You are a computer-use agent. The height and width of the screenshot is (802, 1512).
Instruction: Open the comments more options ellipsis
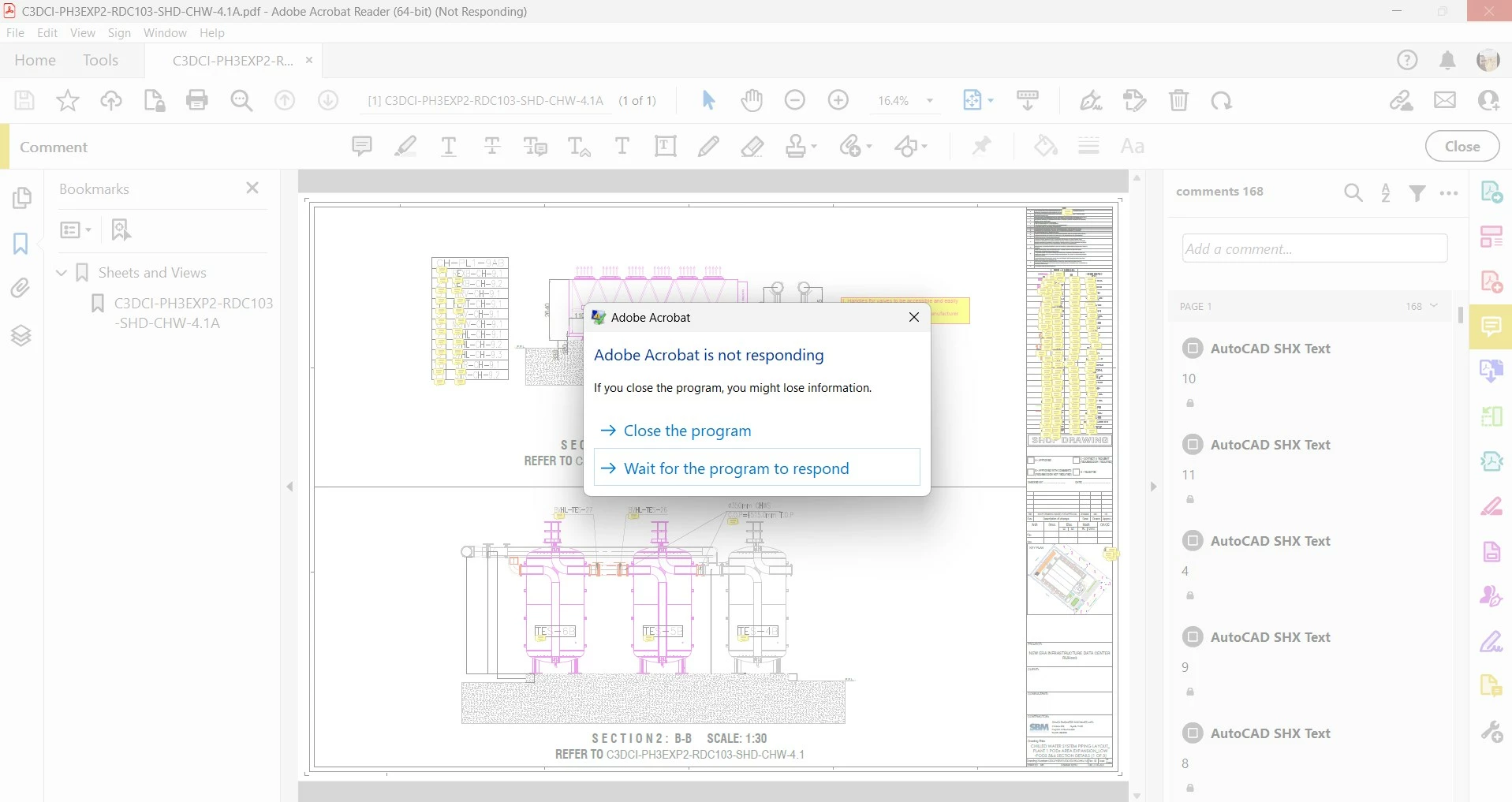coord(1449,192)
